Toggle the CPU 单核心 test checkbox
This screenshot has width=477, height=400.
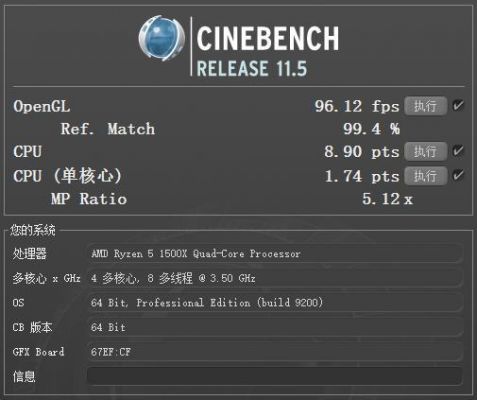click(458, 175)
